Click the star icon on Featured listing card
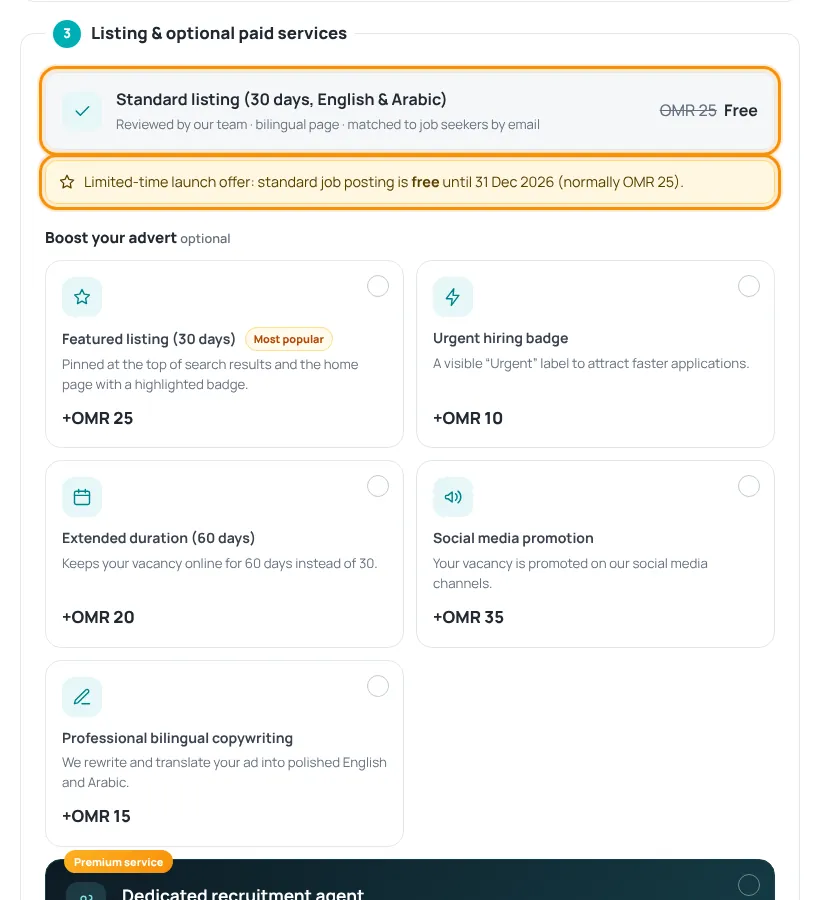Image resolution: width=820 pixels, height=900 pixels. click(x=82, y=297)
